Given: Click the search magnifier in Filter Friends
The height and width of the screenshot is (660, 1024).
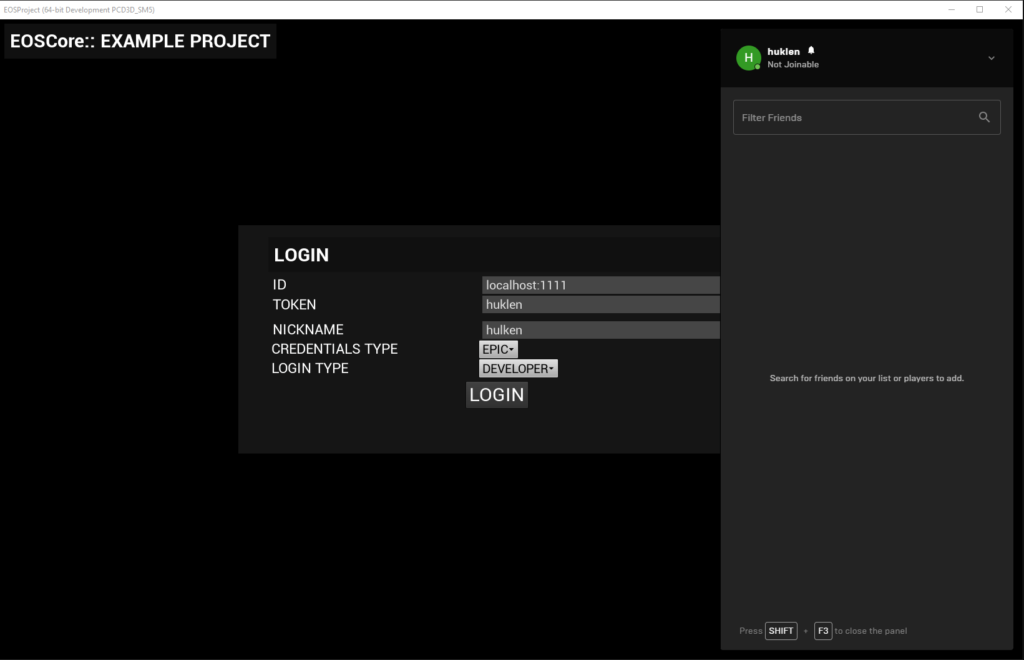Looking at the screenshot, I should (984, 118).
